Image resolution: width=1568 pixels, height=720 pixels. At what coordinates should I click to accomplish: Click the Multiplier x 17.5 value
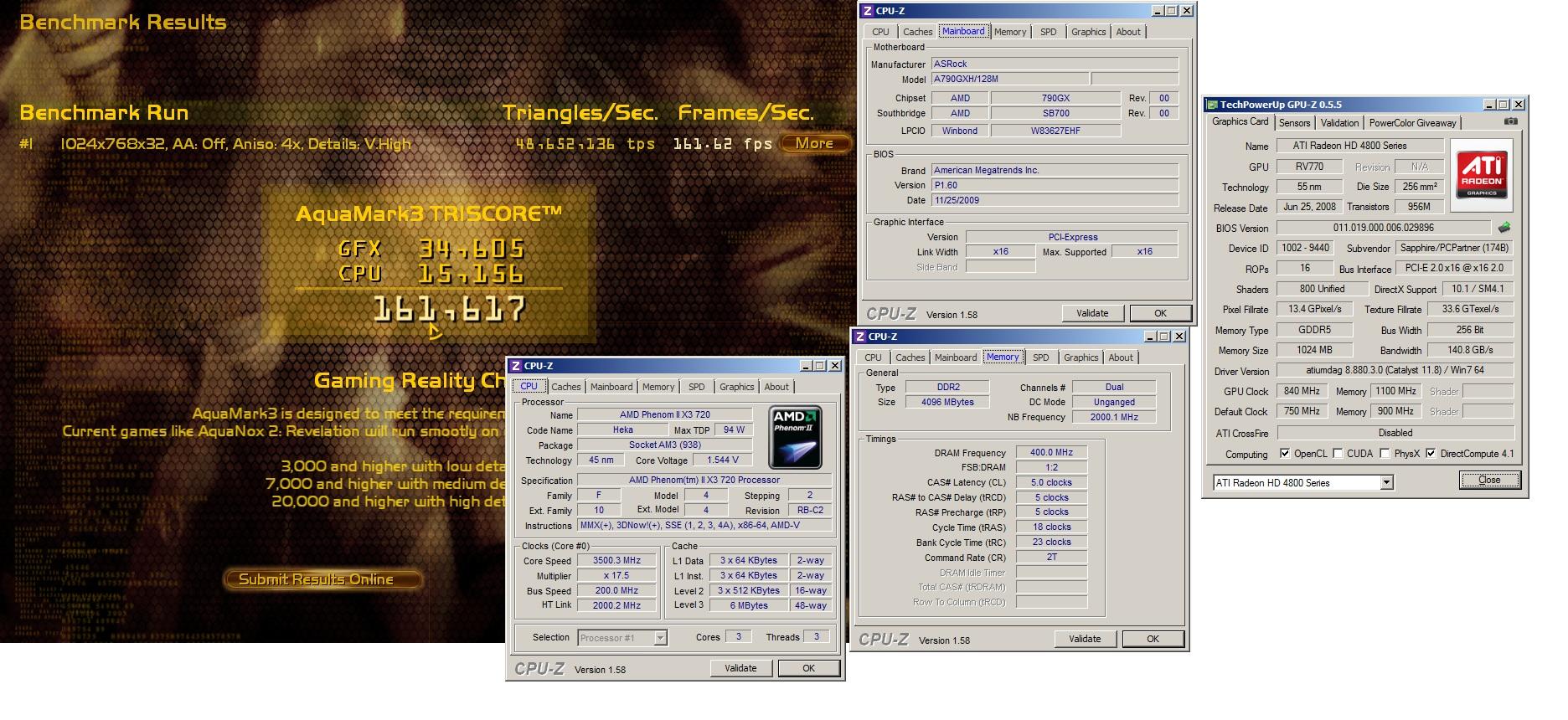pyautogui.click(x=617, y=576)
